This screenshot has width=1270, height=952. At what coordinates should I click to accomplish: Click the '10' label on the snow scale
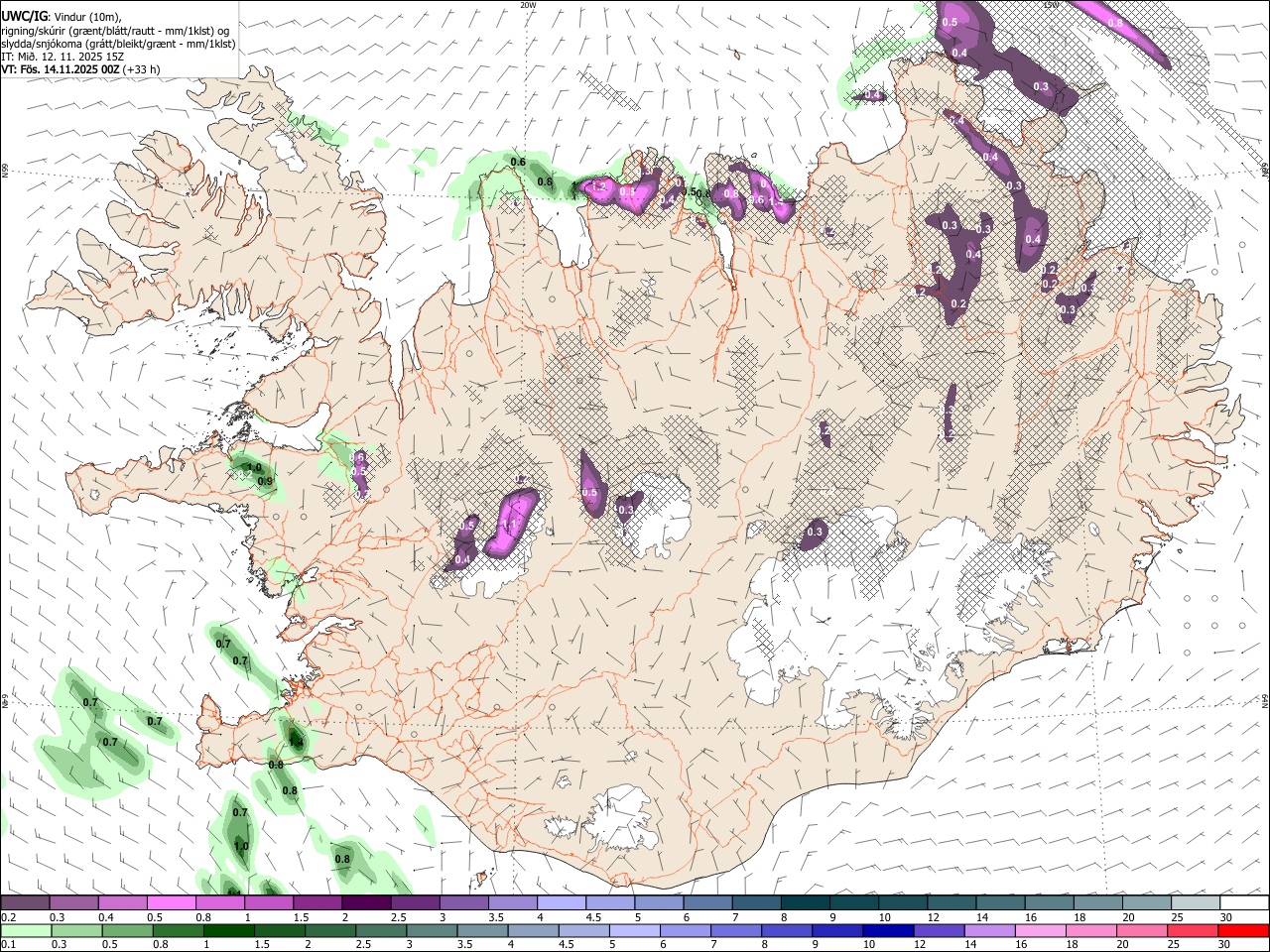(884, 917)
